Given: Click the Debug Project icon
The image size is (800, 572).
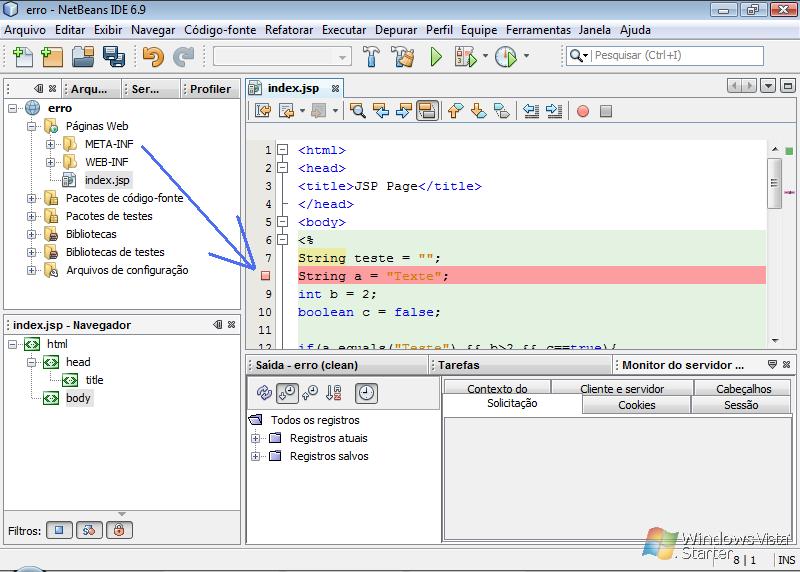Looking at the screenshot, I should tap(465, 56).
